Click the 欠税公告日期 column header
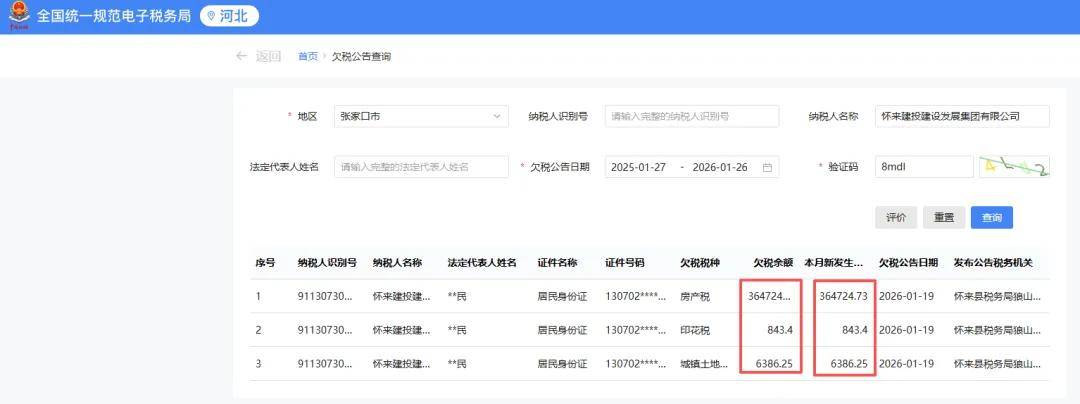The width and height of the screenshot is (1080, 404). click(908, 263)
